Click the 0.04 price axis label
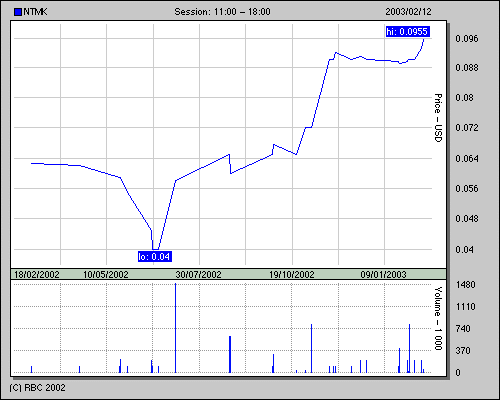This screenshot has height=400, width=500. 464,250
